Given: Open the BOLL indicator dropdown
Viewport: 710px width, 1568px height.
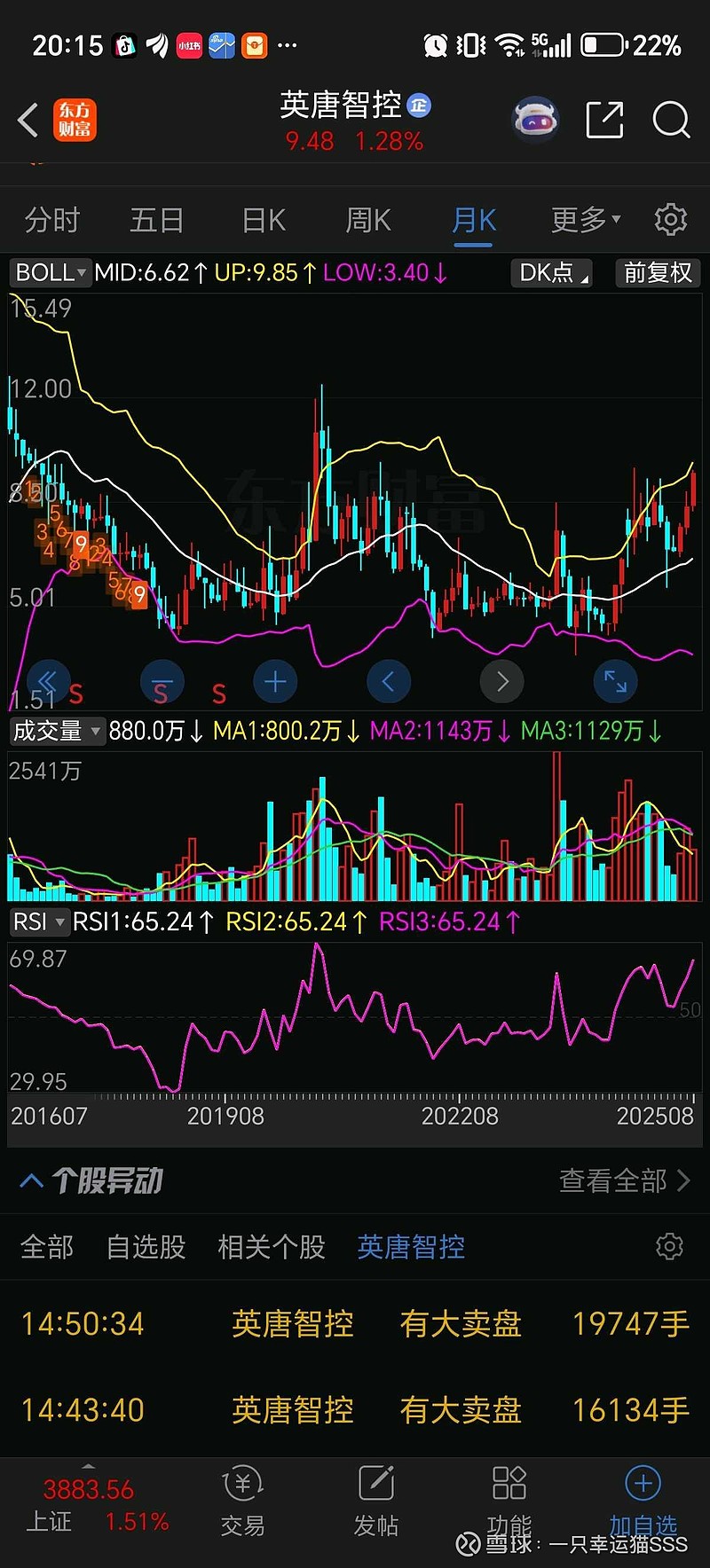Looking at the screenshot, I should 51,272.
